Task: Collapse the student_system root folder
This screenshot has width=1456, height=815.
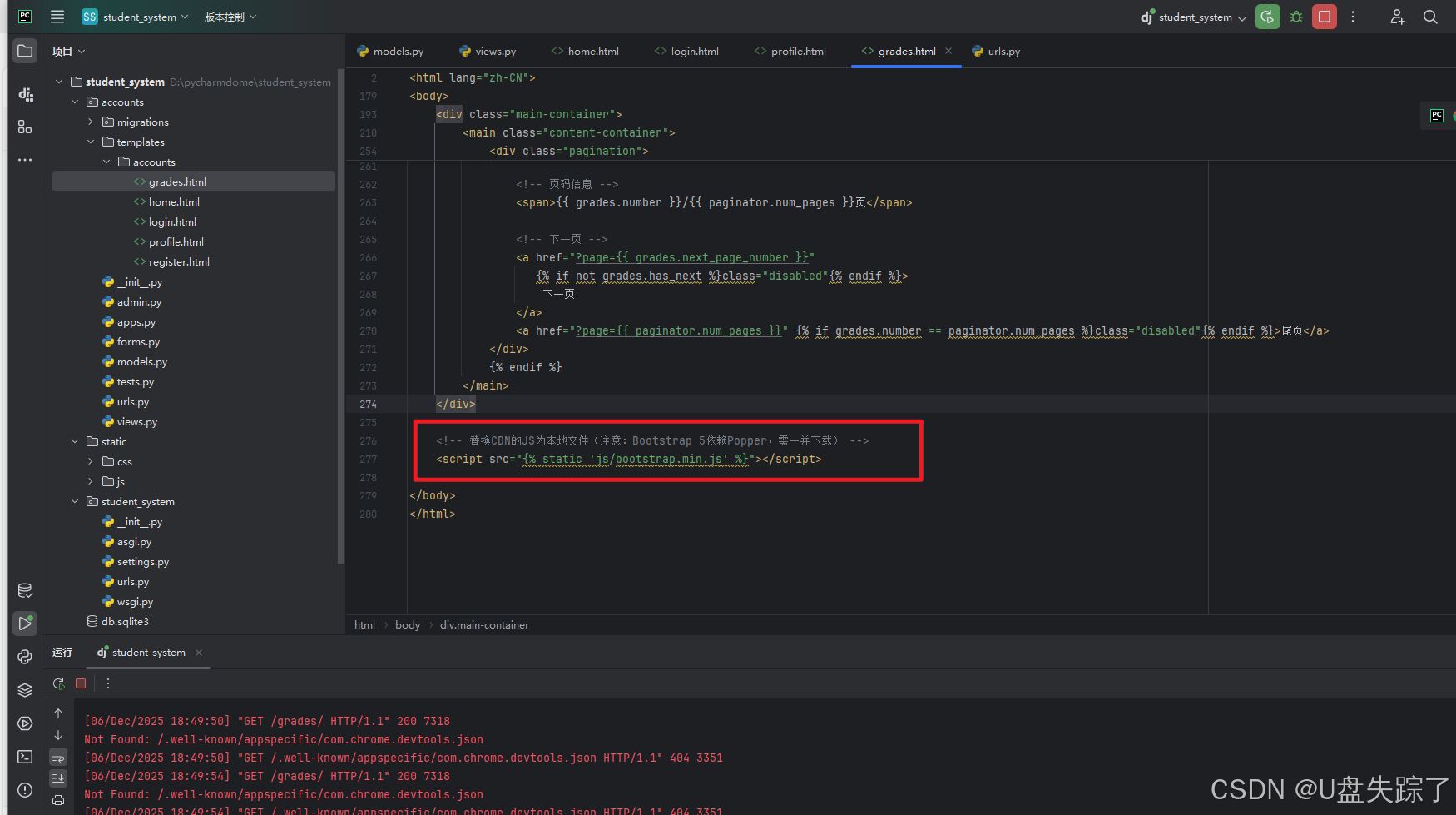Action: pyautogui.click(x=59, y=82)
